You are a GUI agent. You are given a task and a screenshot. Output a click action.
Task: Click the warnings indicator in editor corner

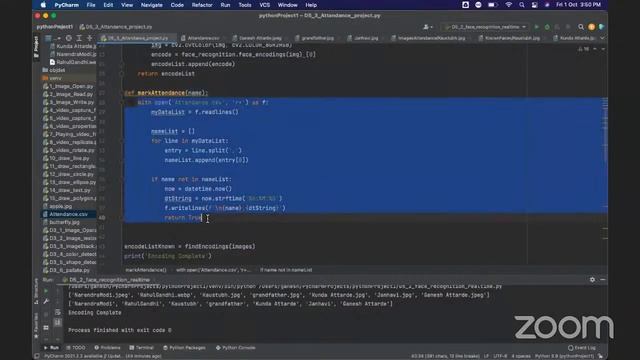click(x=584, y=49)
